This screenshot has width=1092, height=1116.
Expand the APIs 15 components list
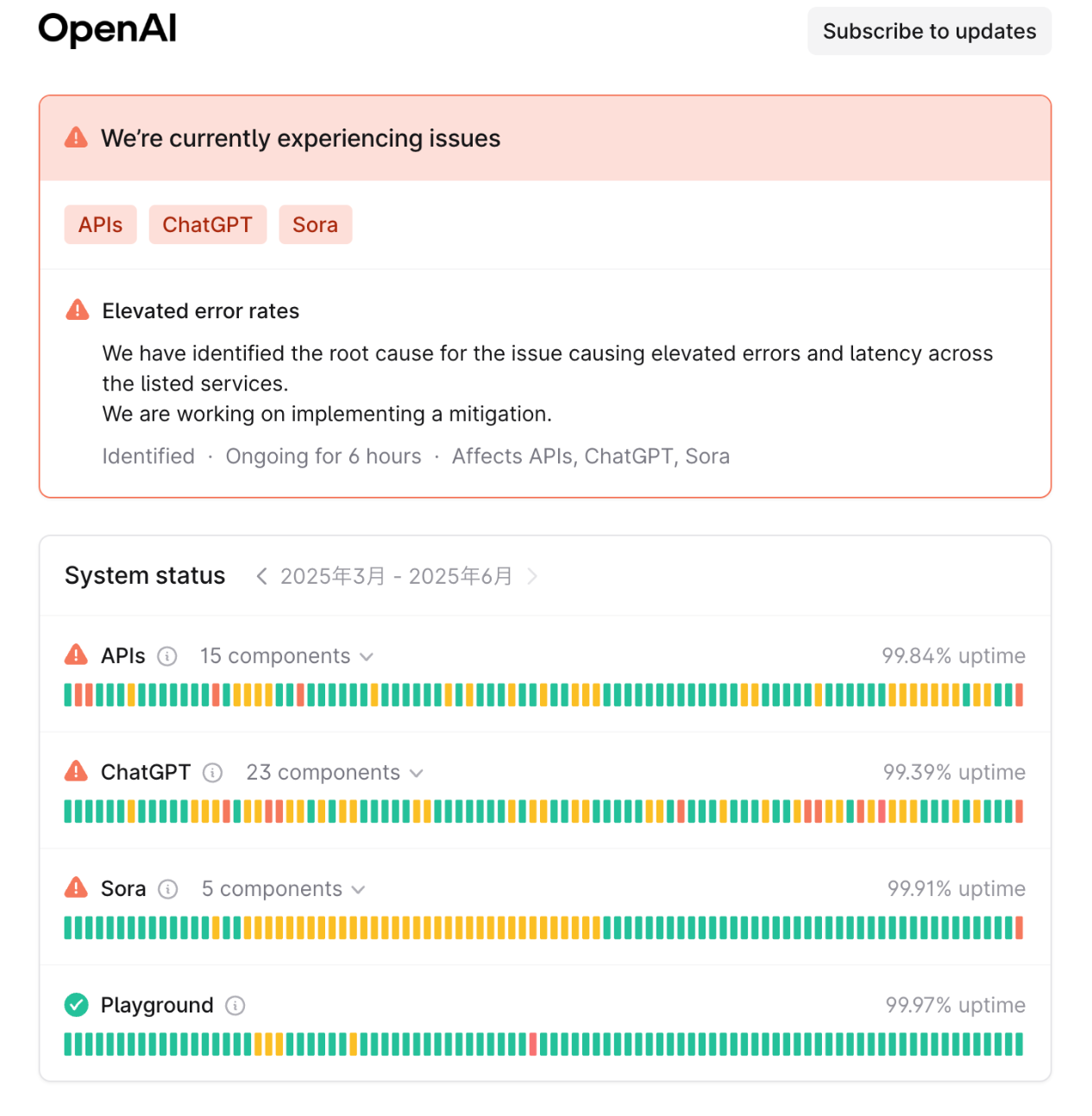[x=286, y=656]
